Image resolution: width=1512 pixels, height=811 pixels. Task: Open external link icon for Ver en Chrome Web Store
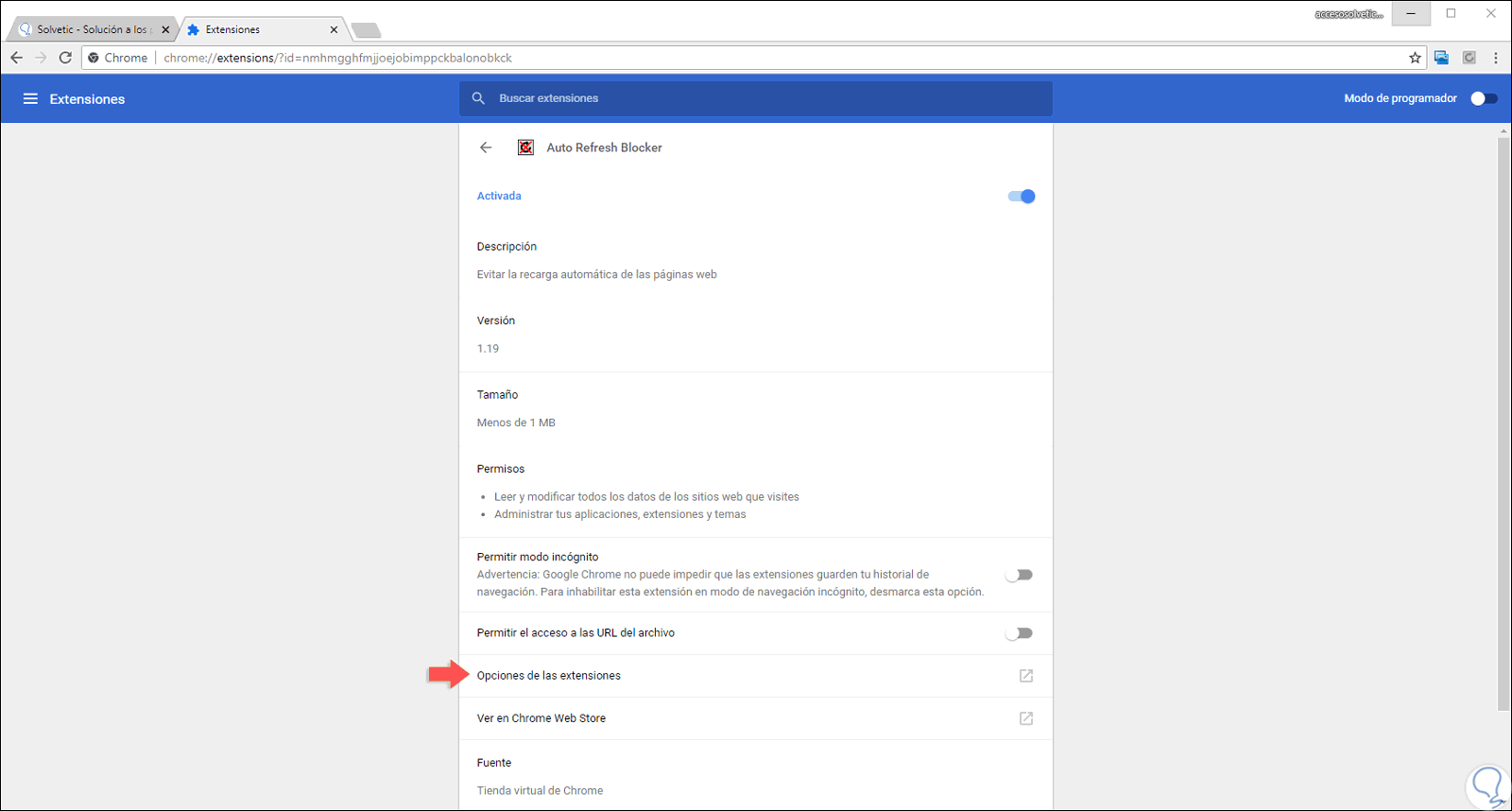tap(1025, 718)
